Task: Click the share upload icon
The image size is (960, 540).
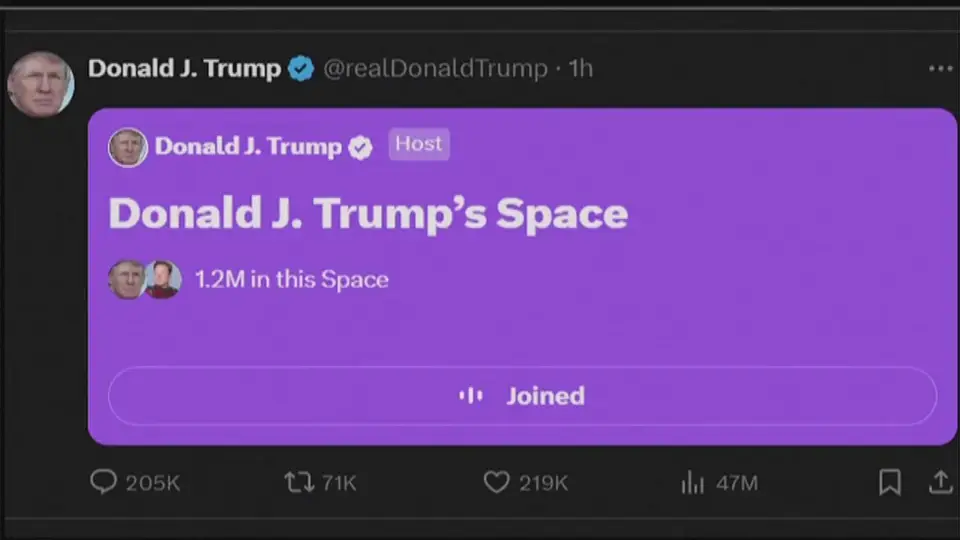Action: (940, 482)
